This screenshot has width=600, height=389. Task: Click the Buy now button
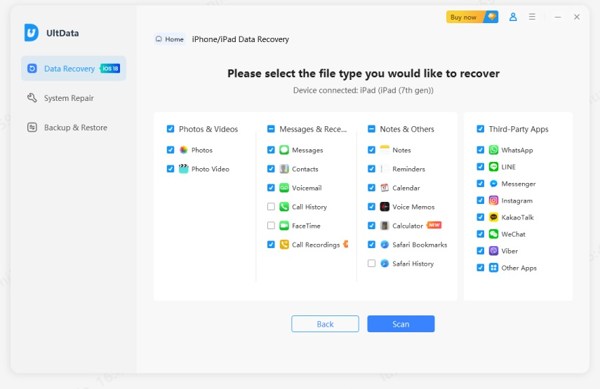click(472, 17)
